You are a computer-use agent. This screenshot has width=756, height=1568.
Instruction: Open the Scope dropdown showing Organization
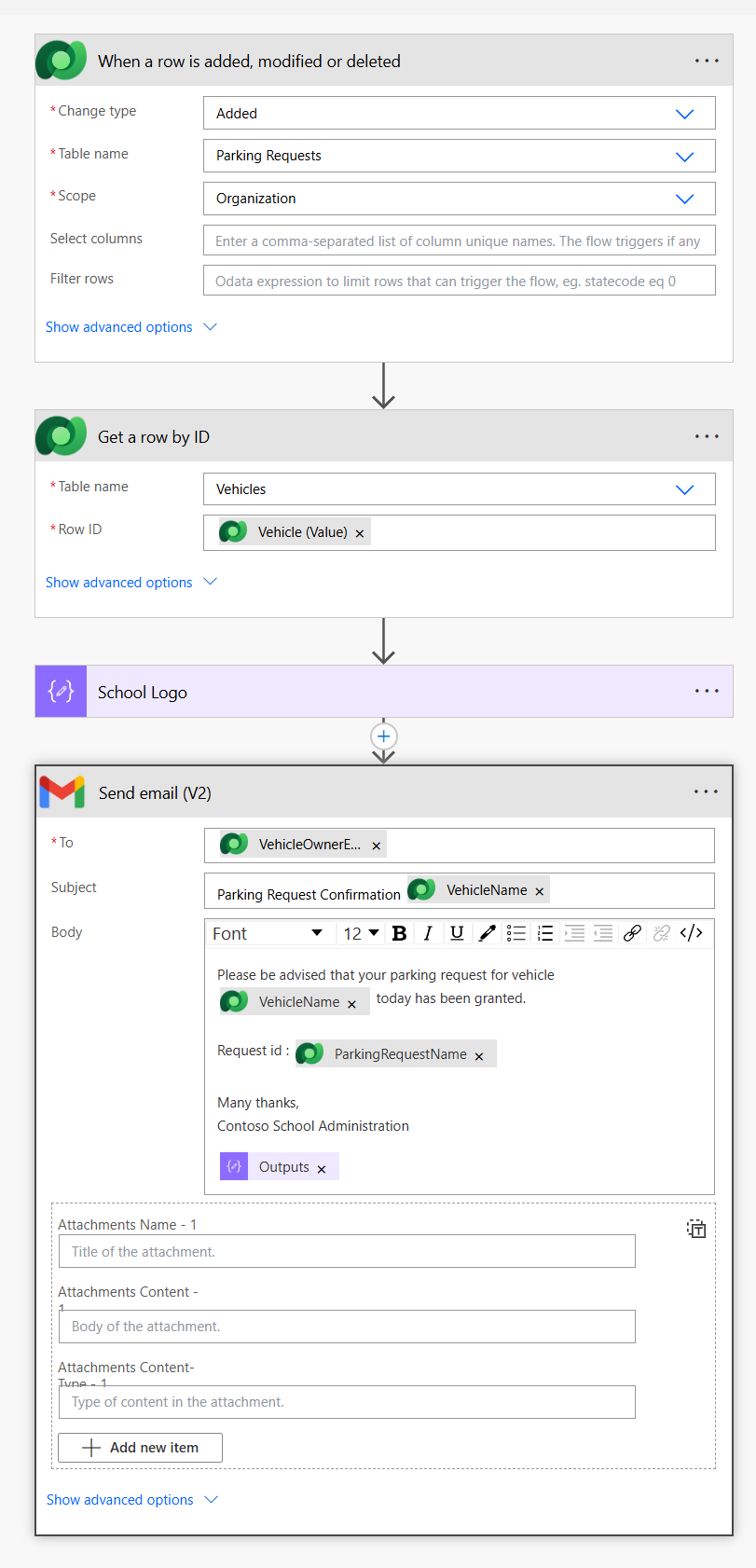(x=684, y=199)
